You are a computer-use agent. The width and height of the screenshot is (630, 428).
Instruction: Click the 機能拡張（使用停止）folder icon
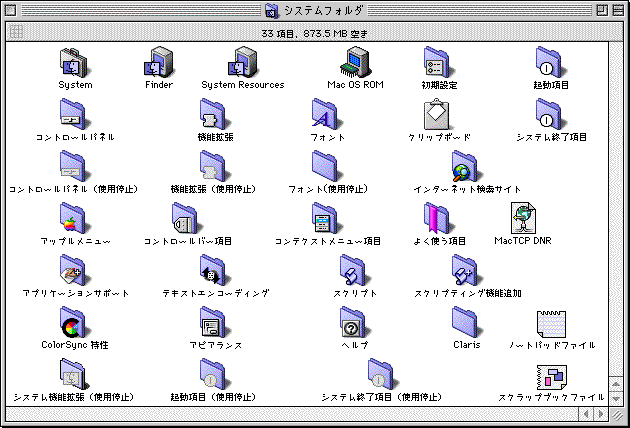click(x=215, y=166)
